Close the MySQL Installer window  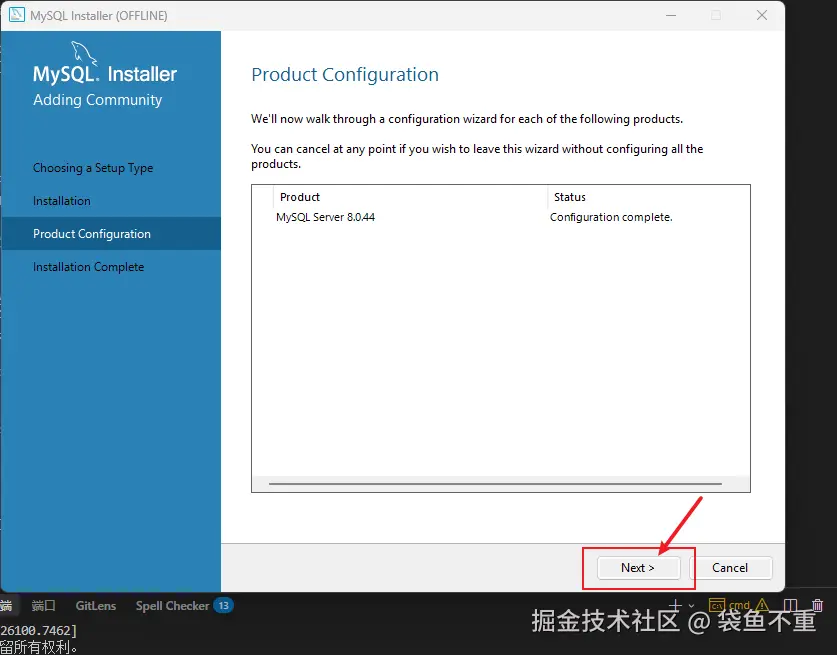[762, 15]
